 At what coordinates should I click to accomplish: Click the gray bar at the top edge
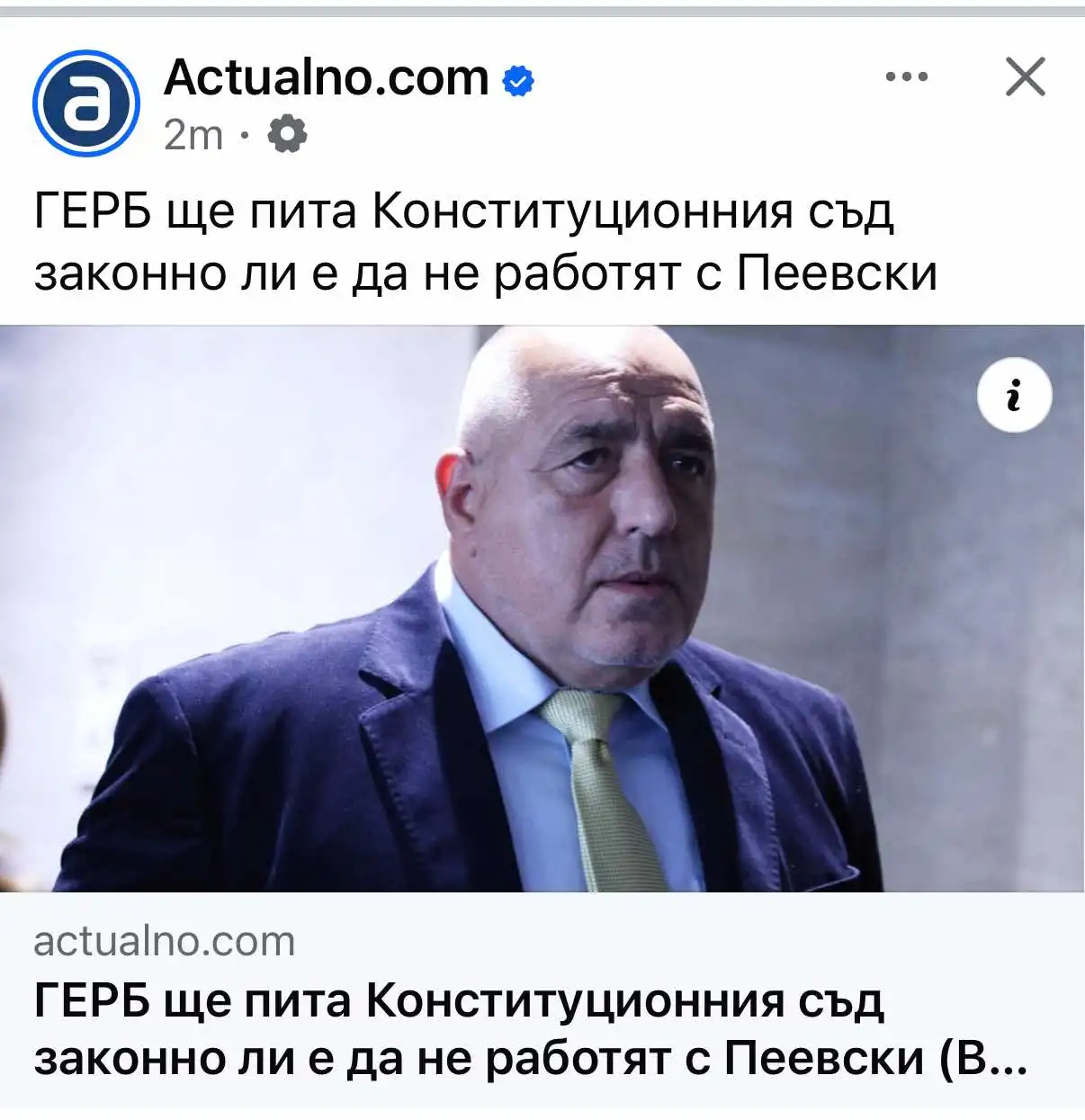coord(542,12)
